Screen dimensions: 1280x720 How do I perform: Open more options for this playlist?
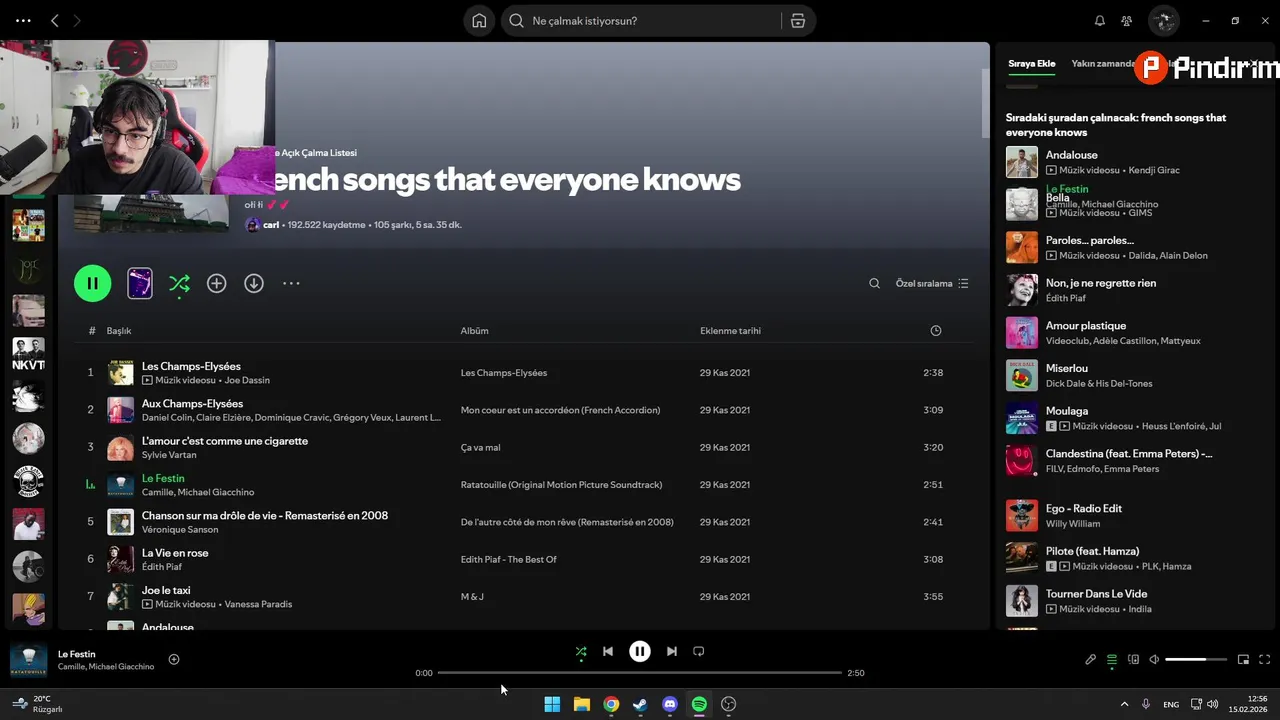coord(291,284)
